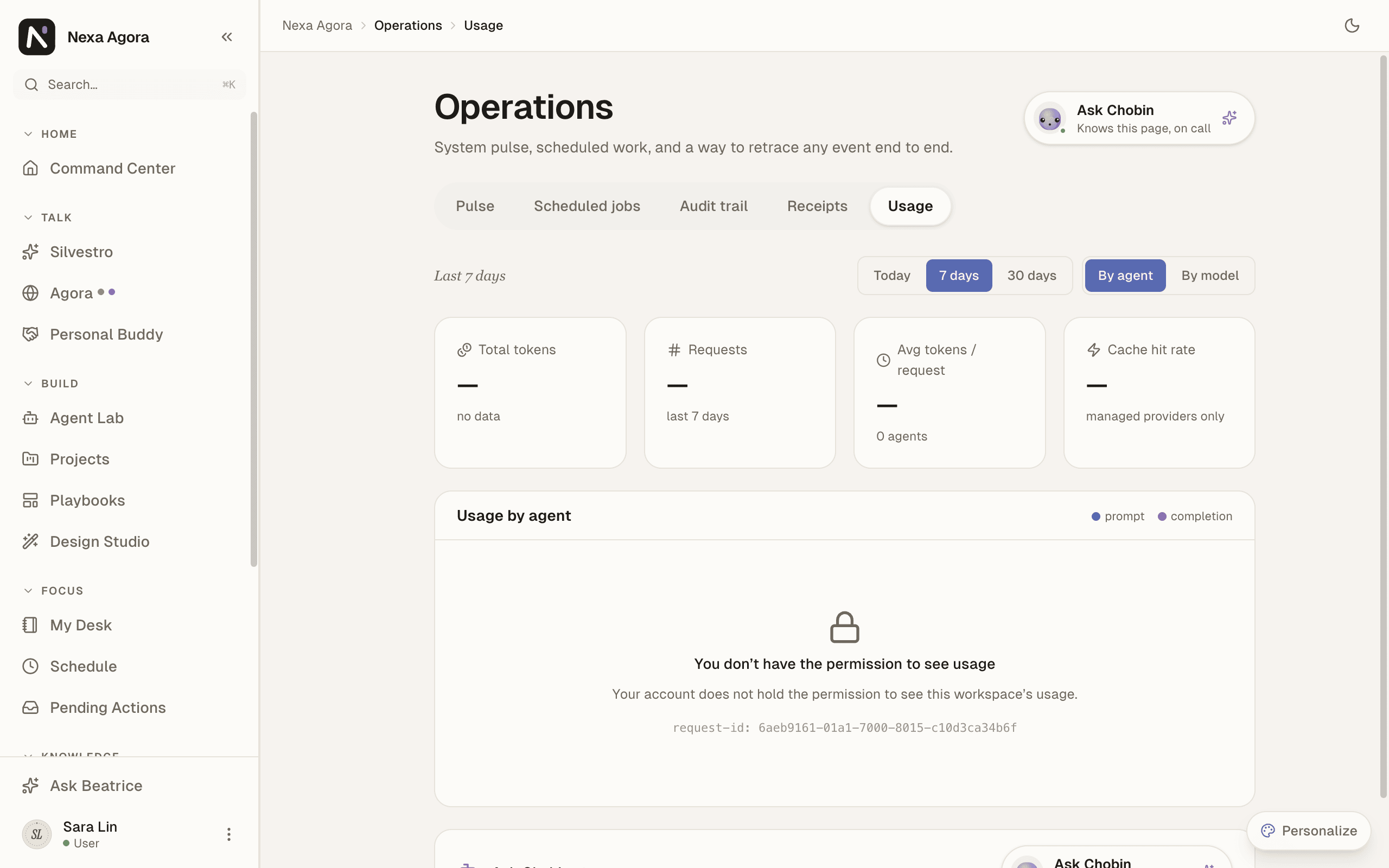Switch grouping to By model
Viewport: 1389px width, 868px height.
click(1210, 276)
